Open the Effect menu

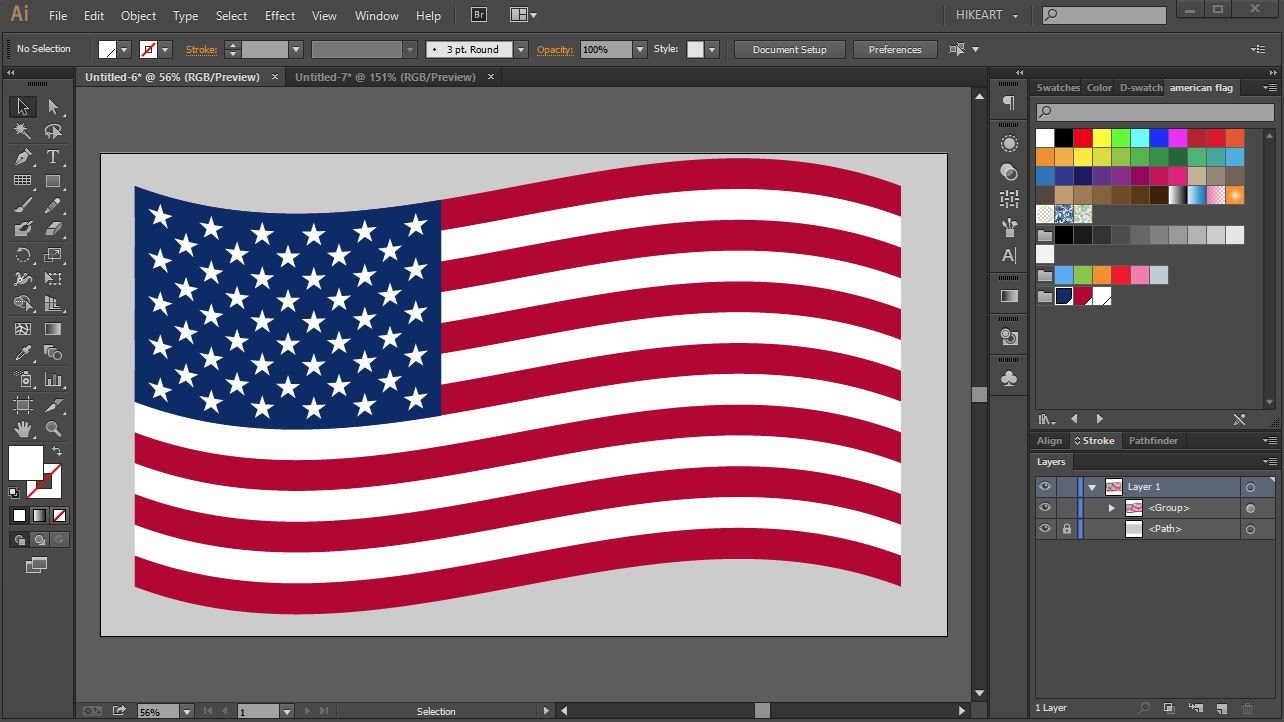pyautogui.click(x=280, y=15)
